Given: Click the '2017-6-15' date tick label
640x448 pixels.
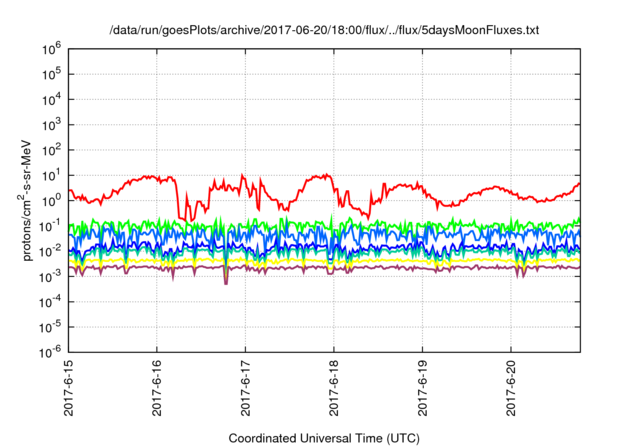Looking at the screenshot, I should tap(69, 388).
